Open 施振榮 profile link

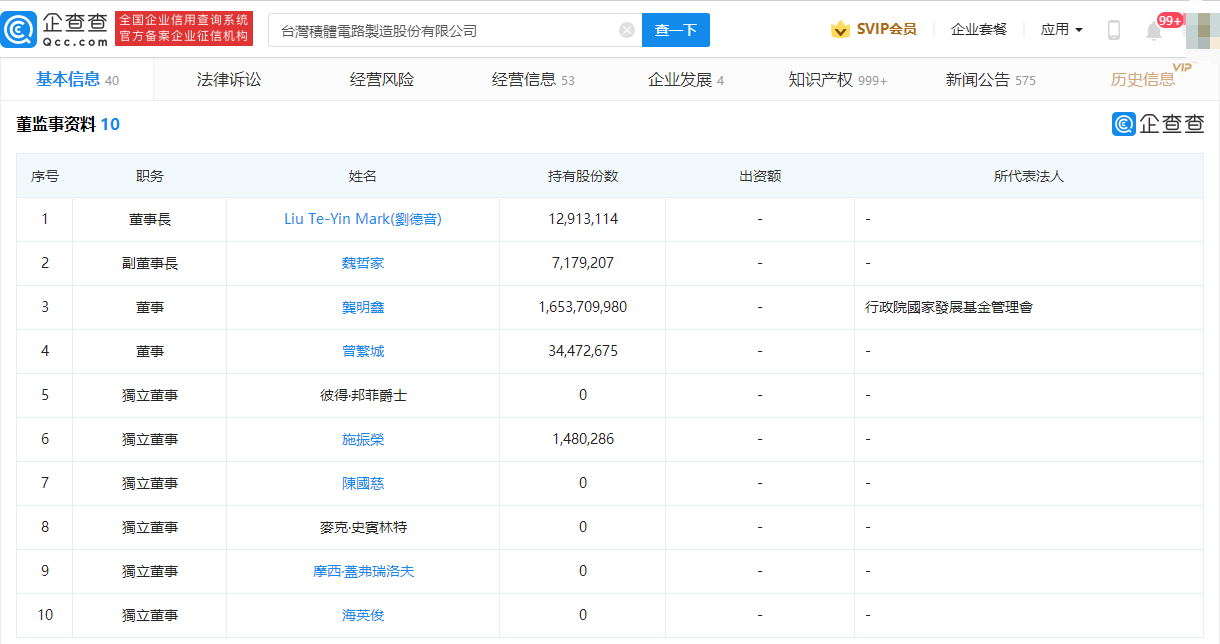[363, 439]
